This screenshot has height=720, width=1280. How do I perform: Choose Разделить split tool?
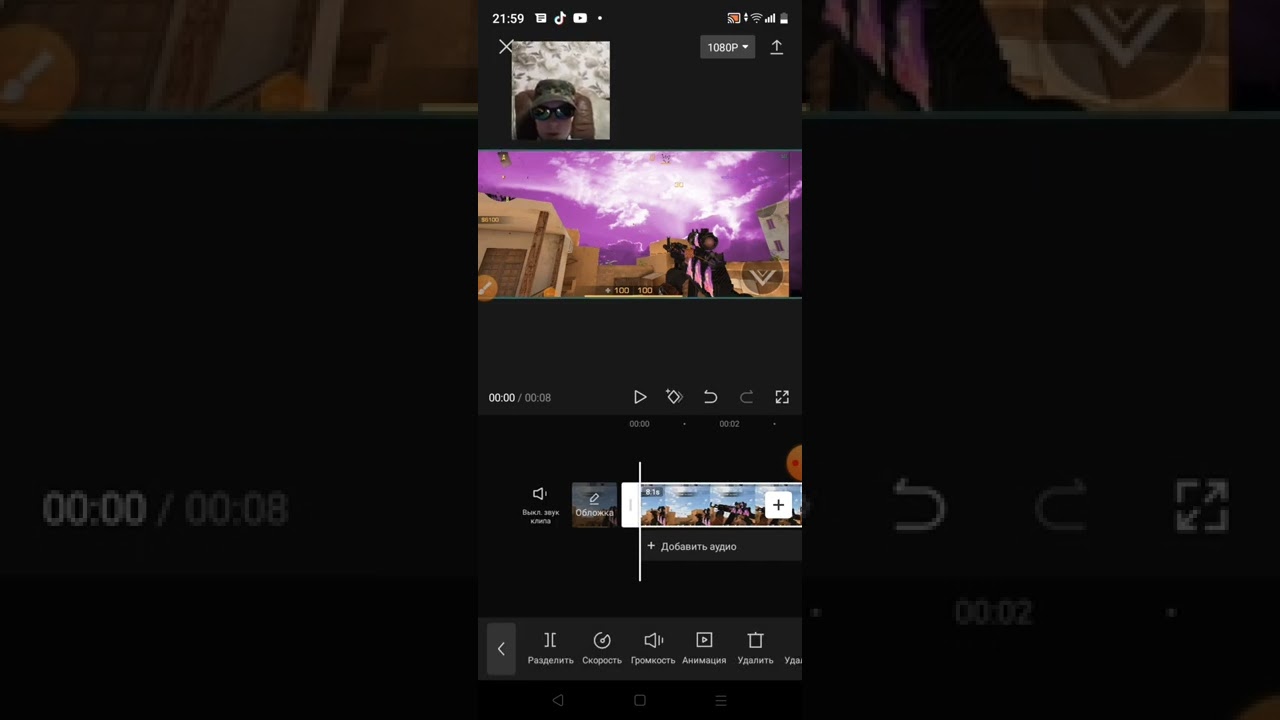(x=550, y=648)
